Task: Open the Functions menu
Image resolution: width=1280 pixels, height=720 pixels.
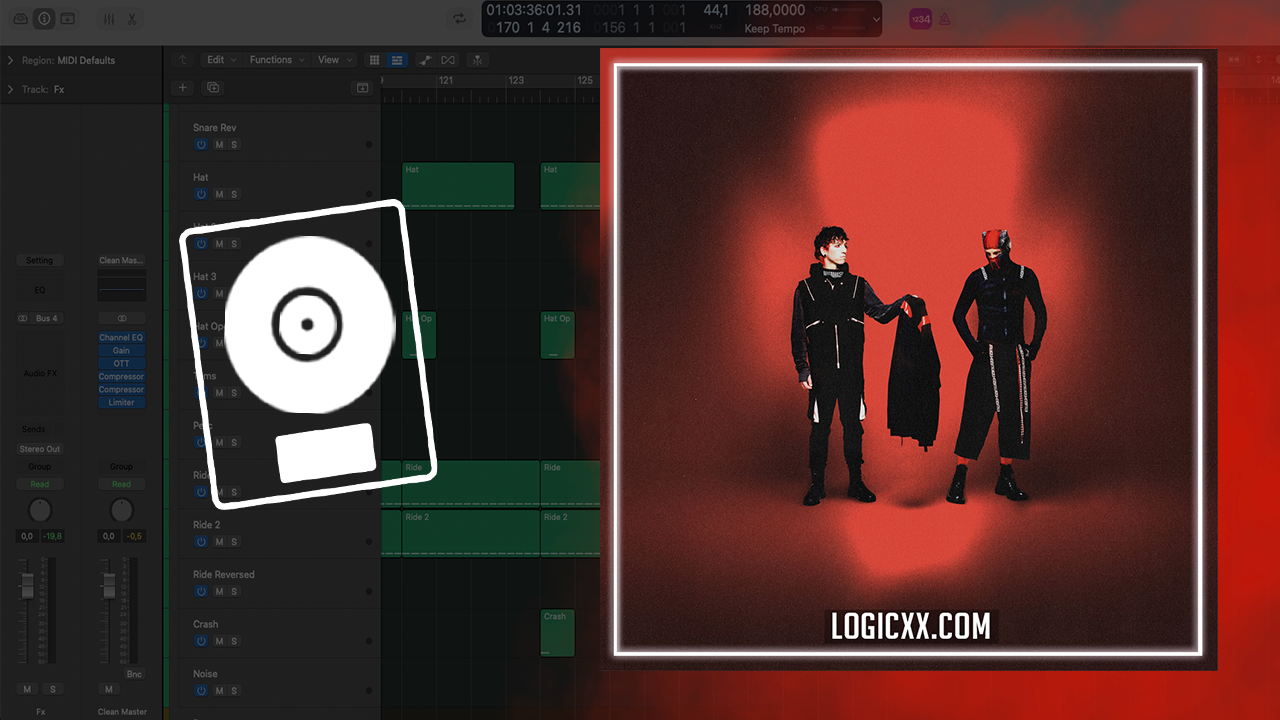Action: point(275,60)
